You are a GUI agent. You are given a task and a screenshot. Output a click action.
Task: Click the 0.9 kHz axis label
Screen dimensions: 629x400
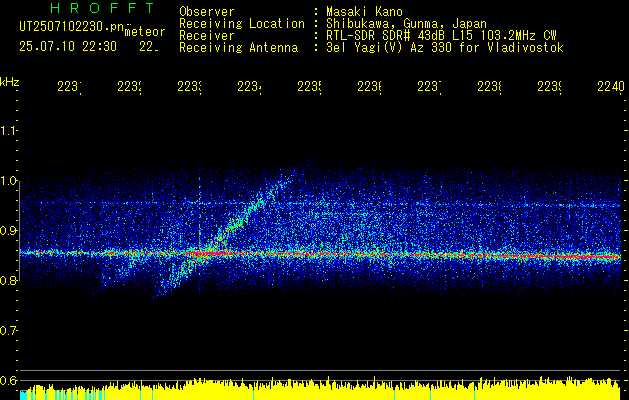tap(8, 231)
